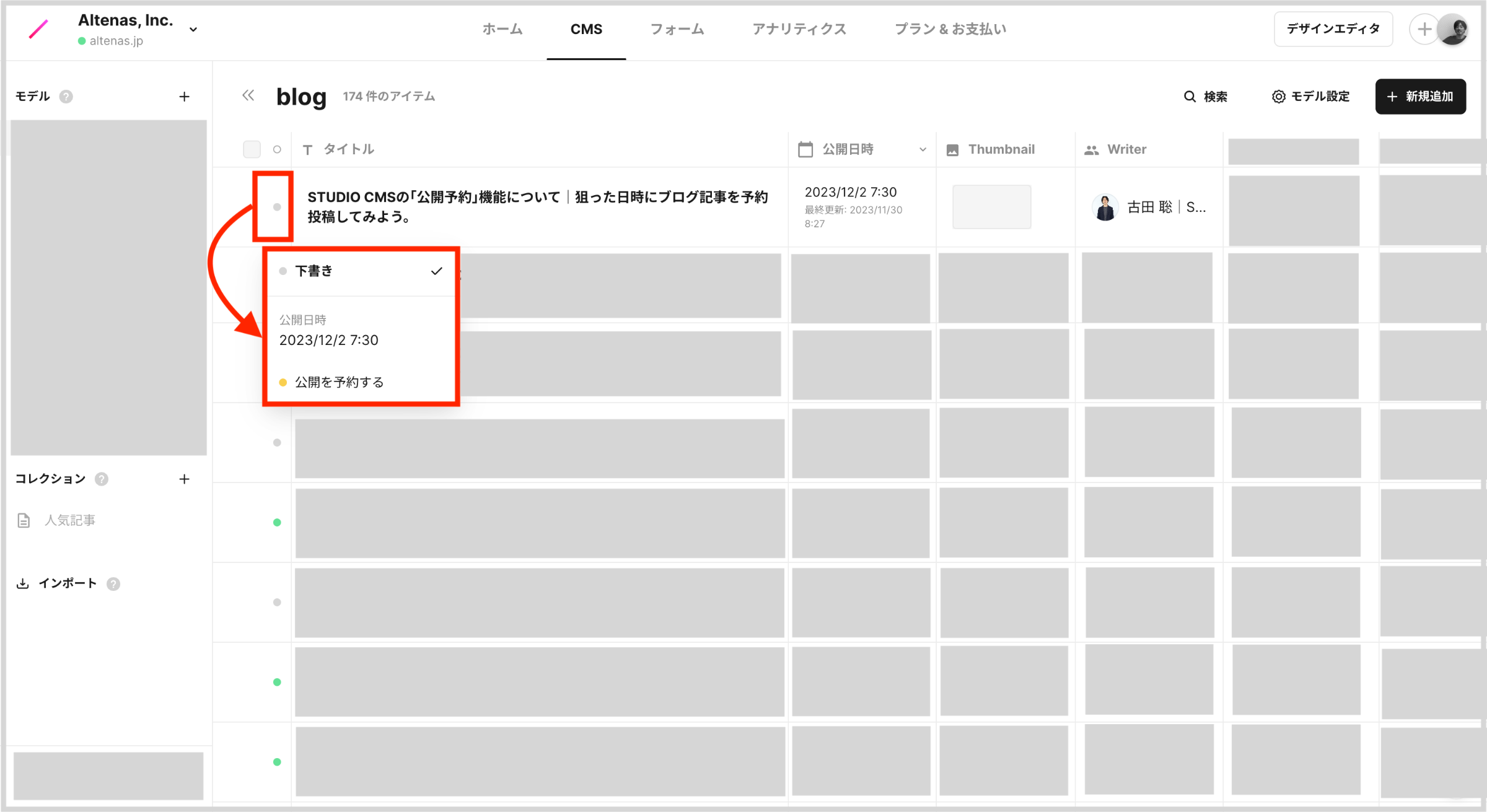Viewport: 1487px width, 812px height.
Task: Click the 新規追加 button
Action: 1420,97
